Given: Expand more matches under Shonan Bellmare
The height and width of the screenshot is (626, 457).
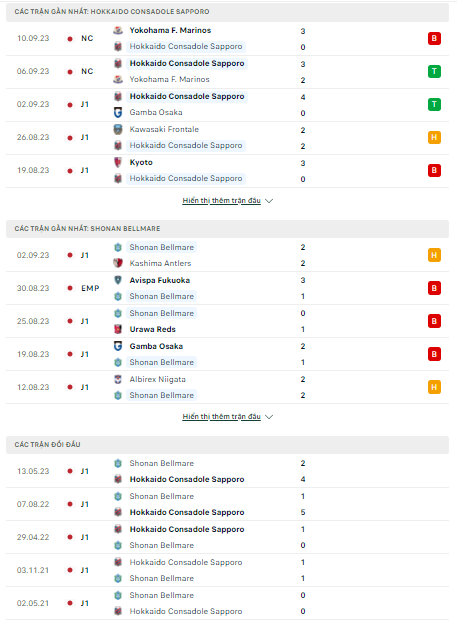Looking at the screenshot, I should (222, 416).
